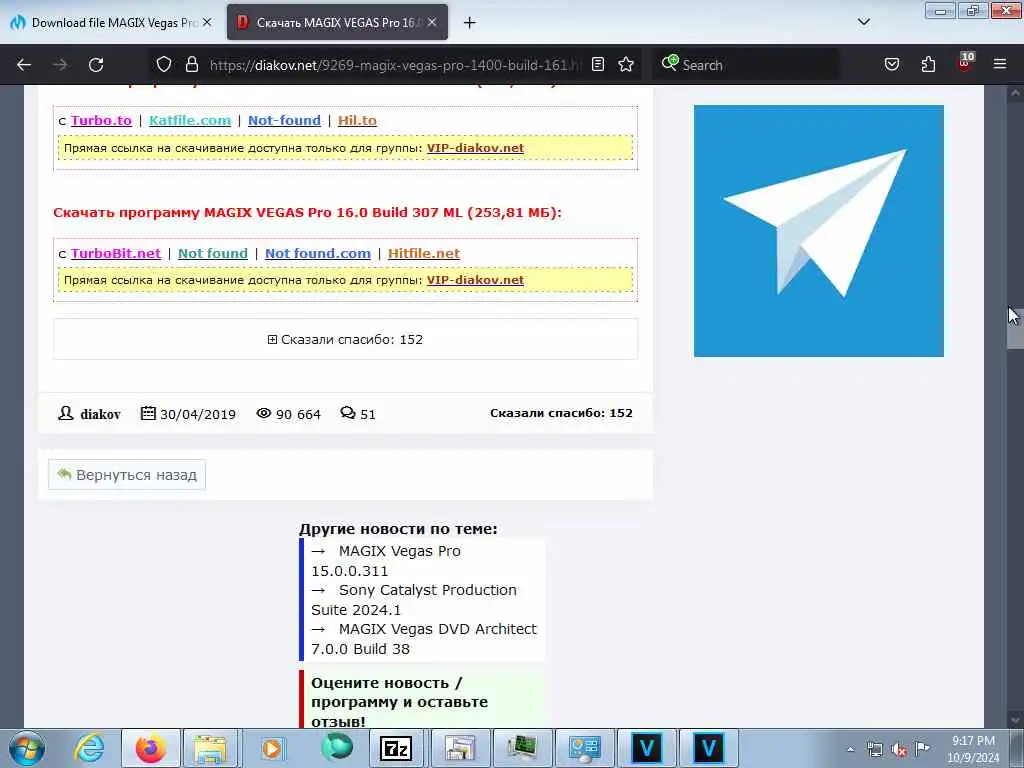This screenshot has width=1024, height=768.
Task: Click the teal Not found link
Action: [x=213, y=253]
